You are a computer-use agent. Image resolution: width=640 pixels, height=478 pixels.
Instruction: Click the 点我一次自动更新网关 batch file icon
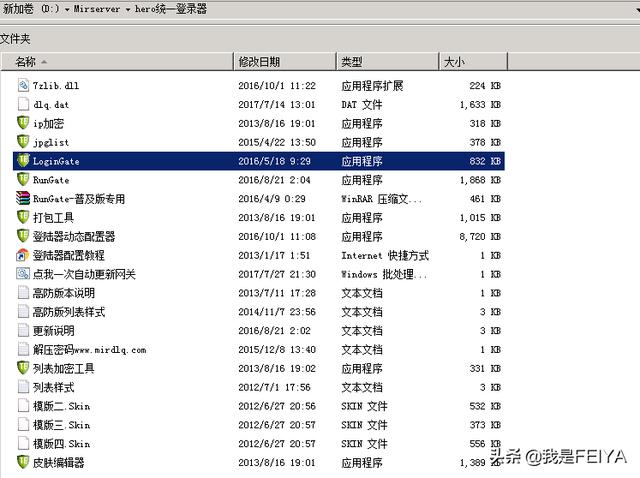[x=23, y=273]
